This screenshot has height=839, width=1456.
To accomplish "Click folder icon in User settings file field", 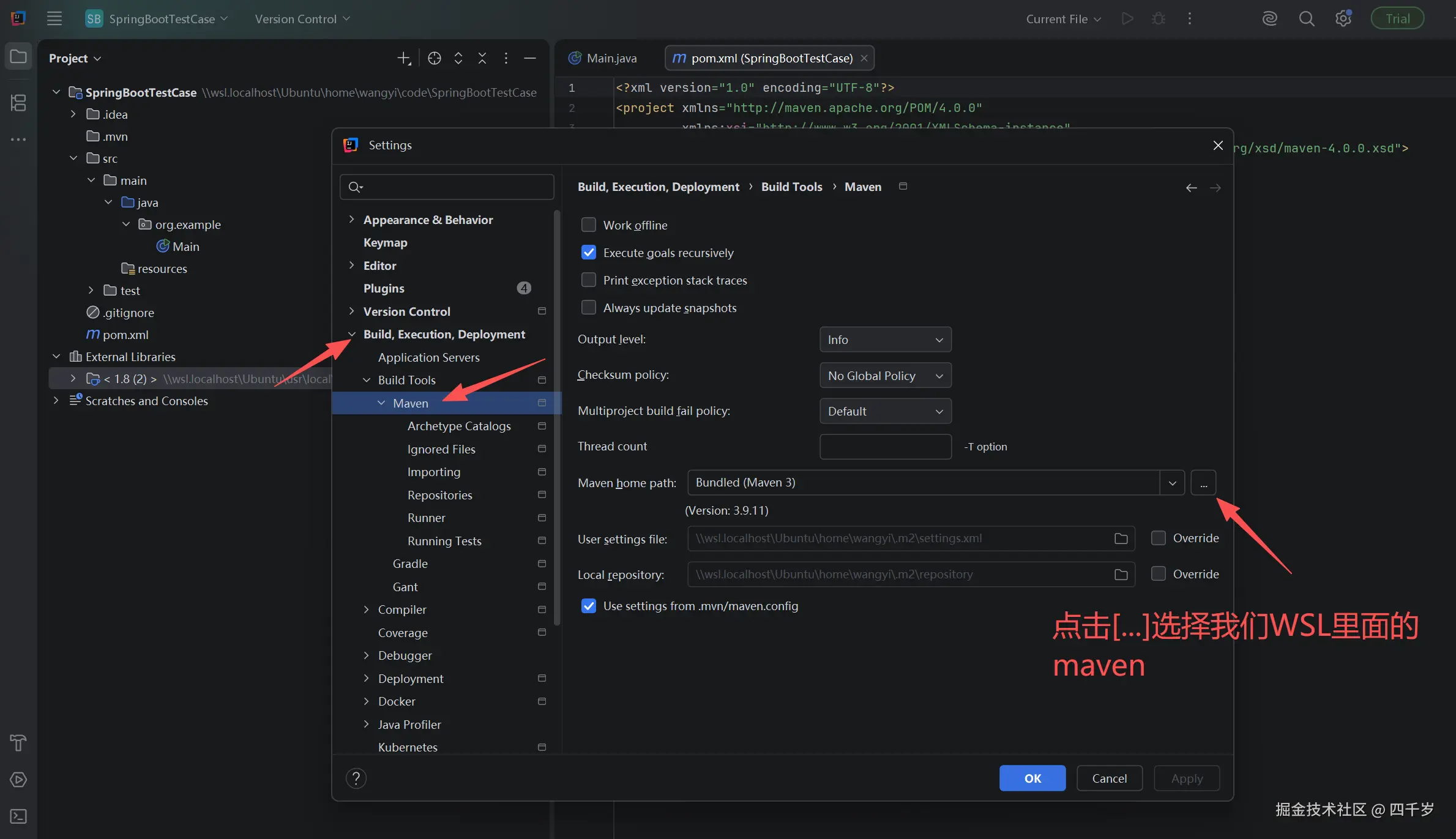I will point(1121,539).
